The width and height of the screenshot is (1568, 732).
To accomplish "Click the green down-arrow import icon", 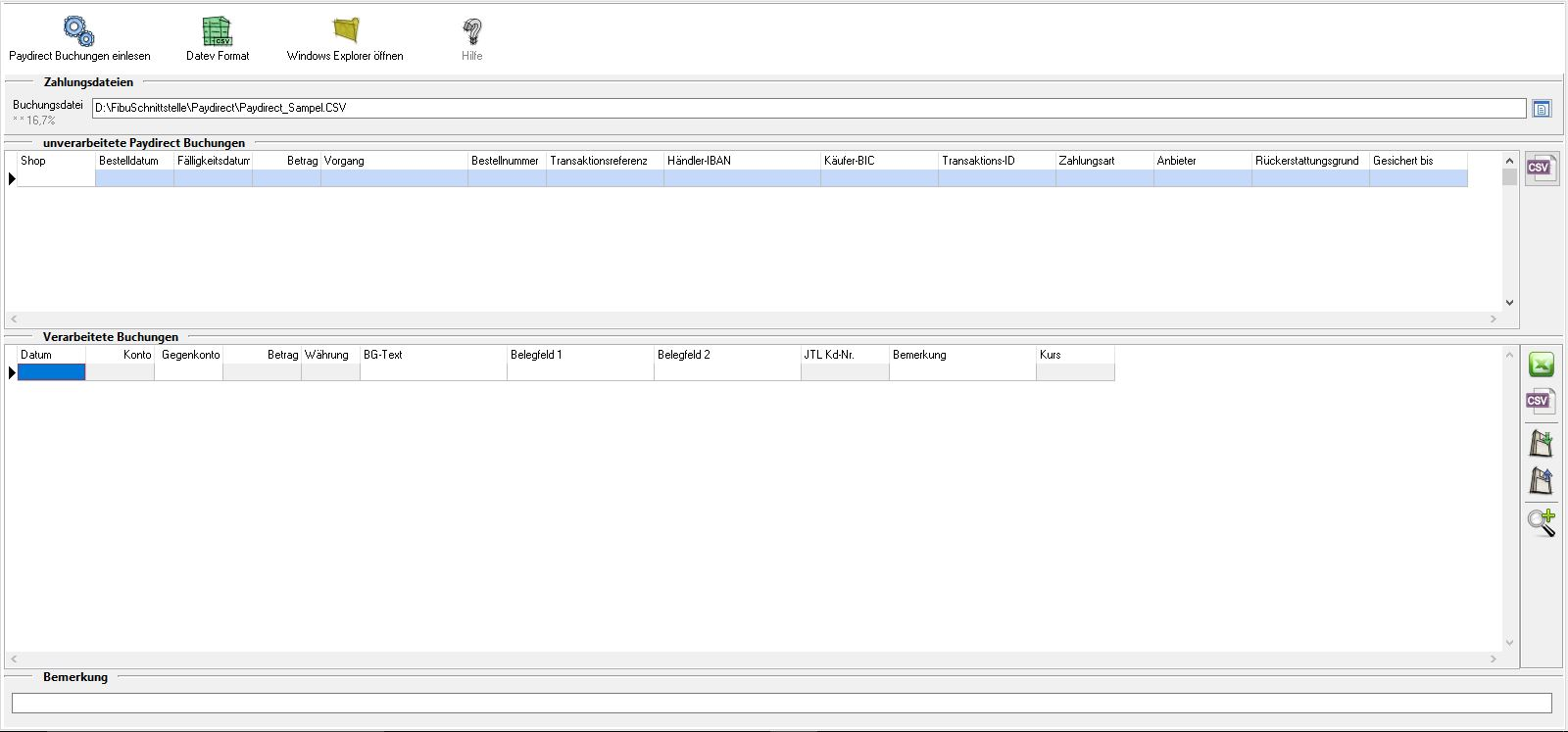I will click(1542, 443).
